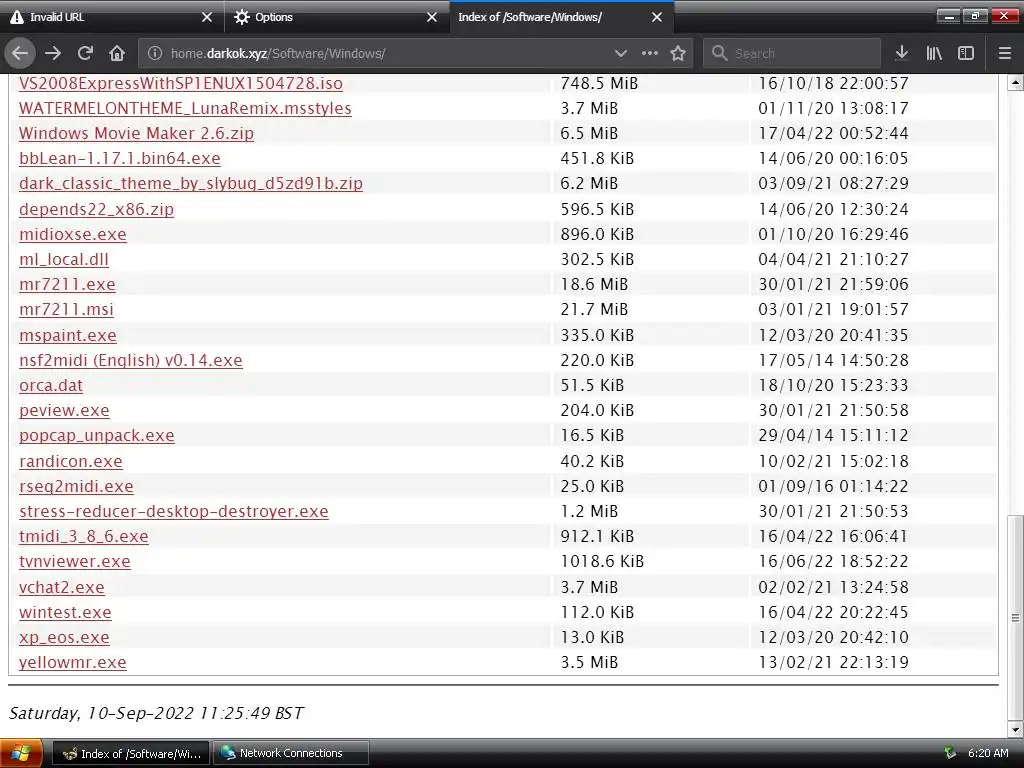Download rseq2midi.exe
This screenshot has height=768, width=1024.
click(76, 487)
